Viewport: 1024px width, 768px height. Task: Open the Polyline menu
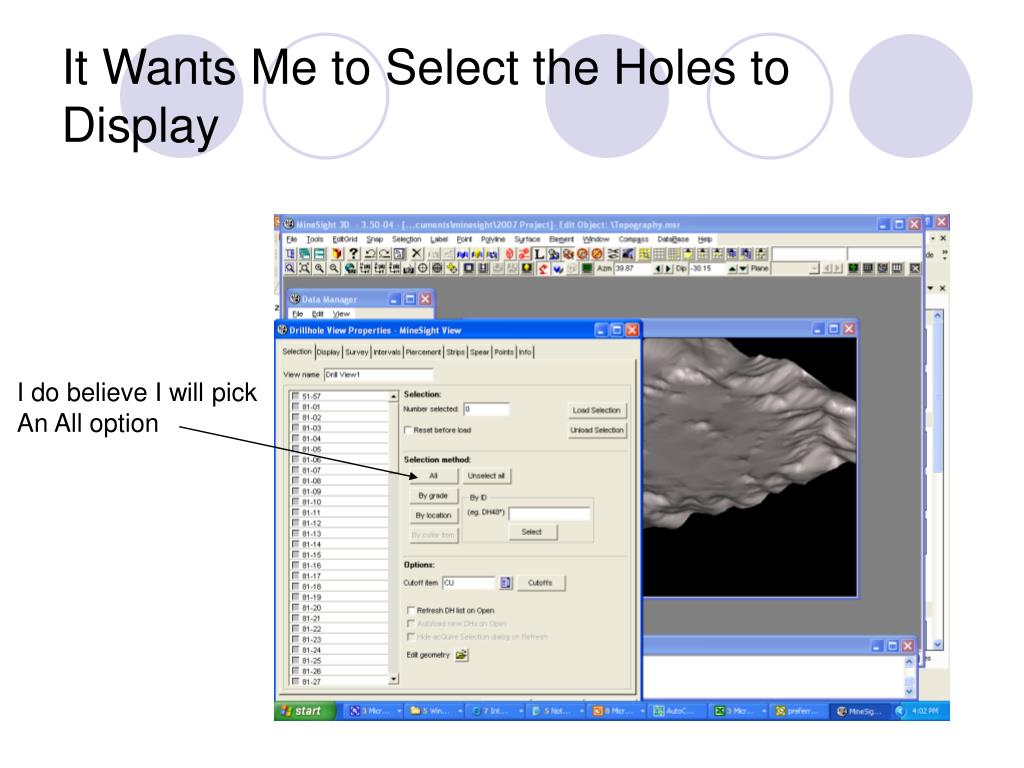point(493,240)
